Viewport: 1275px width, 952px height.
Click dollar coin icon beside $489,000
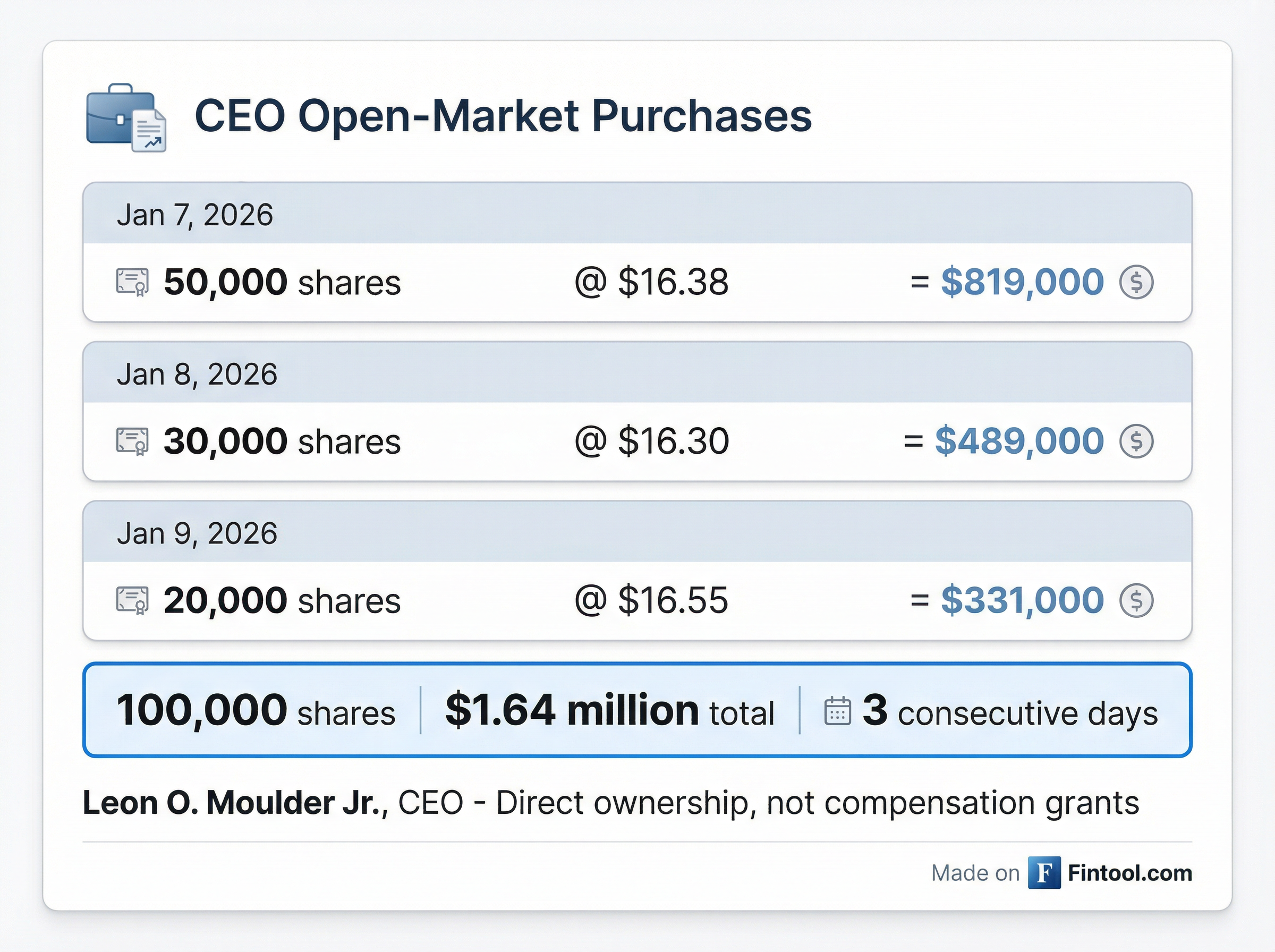point(1136,441)
